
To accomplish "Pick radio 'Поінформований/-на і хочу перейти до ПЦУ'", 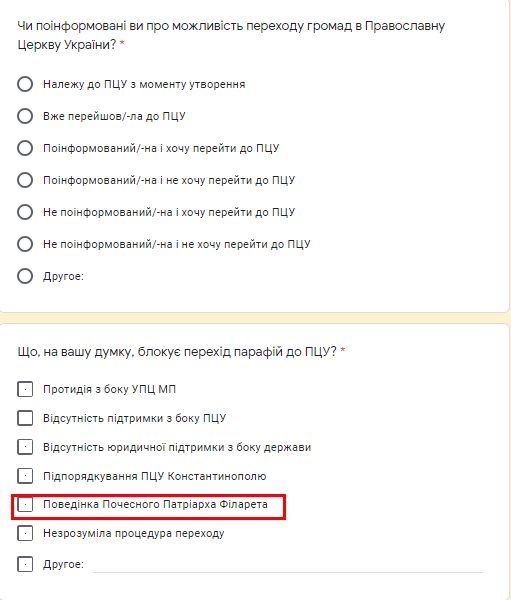I will [x=25, y=148].
